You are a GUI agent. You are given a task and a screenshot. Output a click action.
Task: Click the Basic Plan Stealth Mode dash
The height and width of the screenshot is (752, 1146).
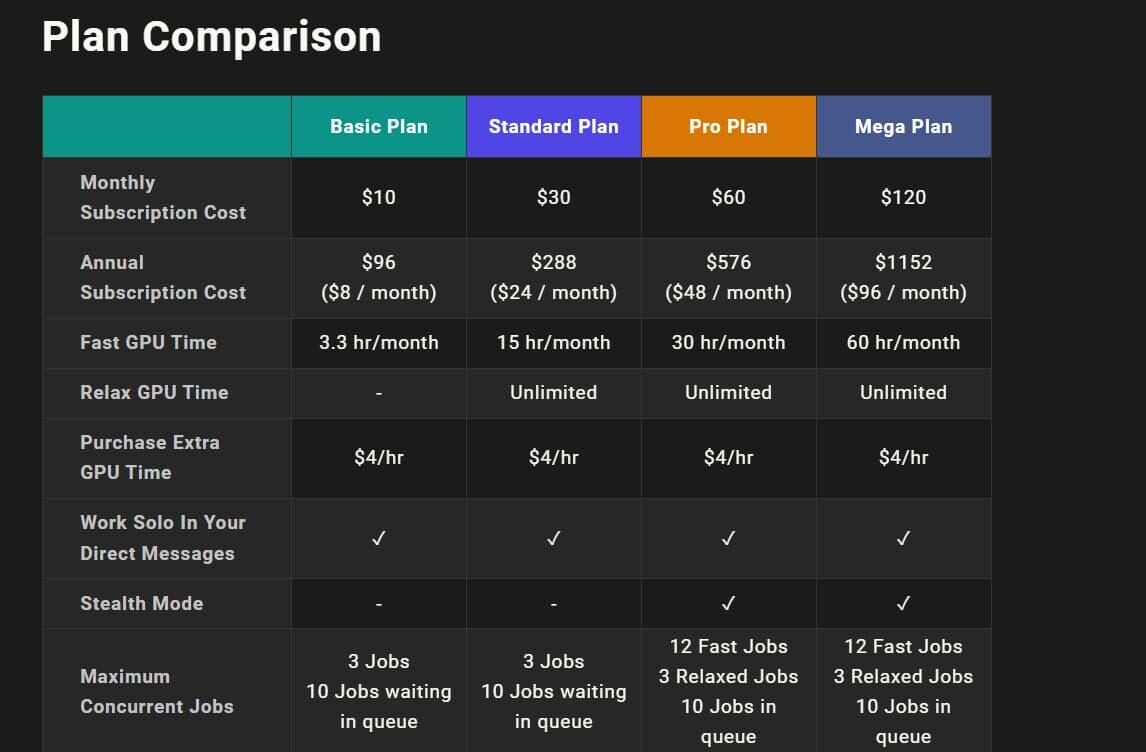[x=379, y=604]
